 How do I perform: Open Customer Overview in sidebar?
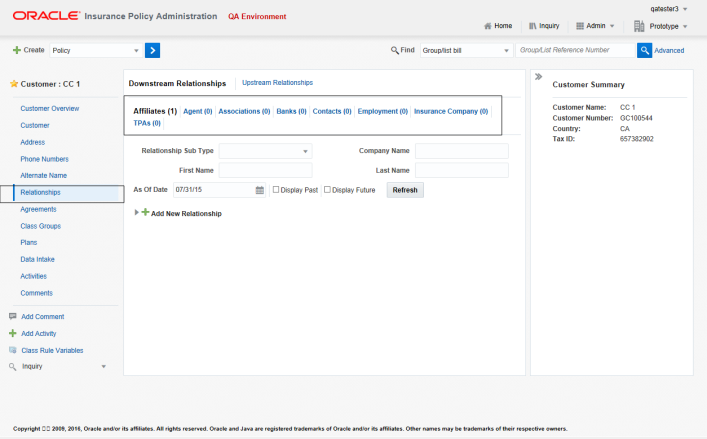(x=50, y=109)
